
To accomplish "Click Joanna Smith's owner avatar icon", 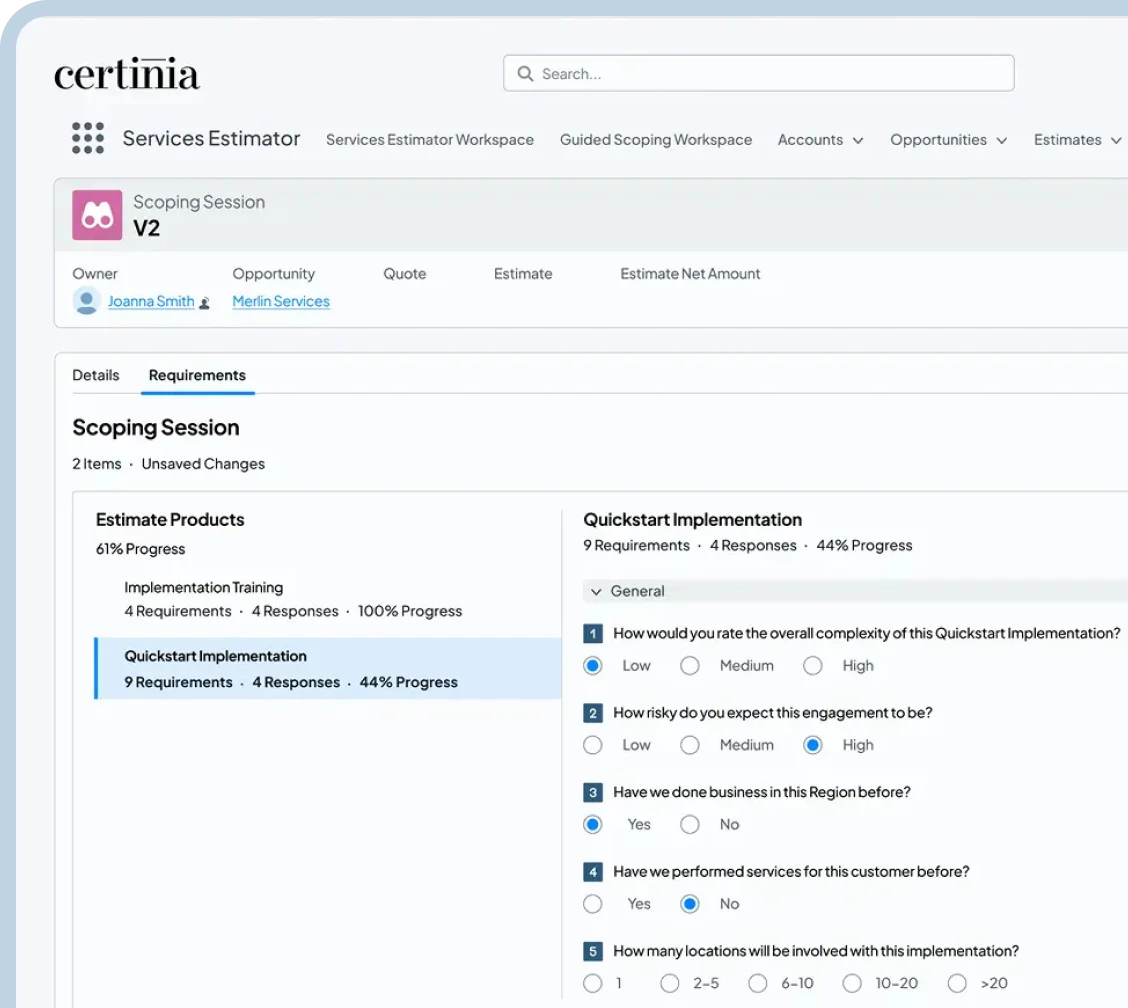I will (87, 301).
